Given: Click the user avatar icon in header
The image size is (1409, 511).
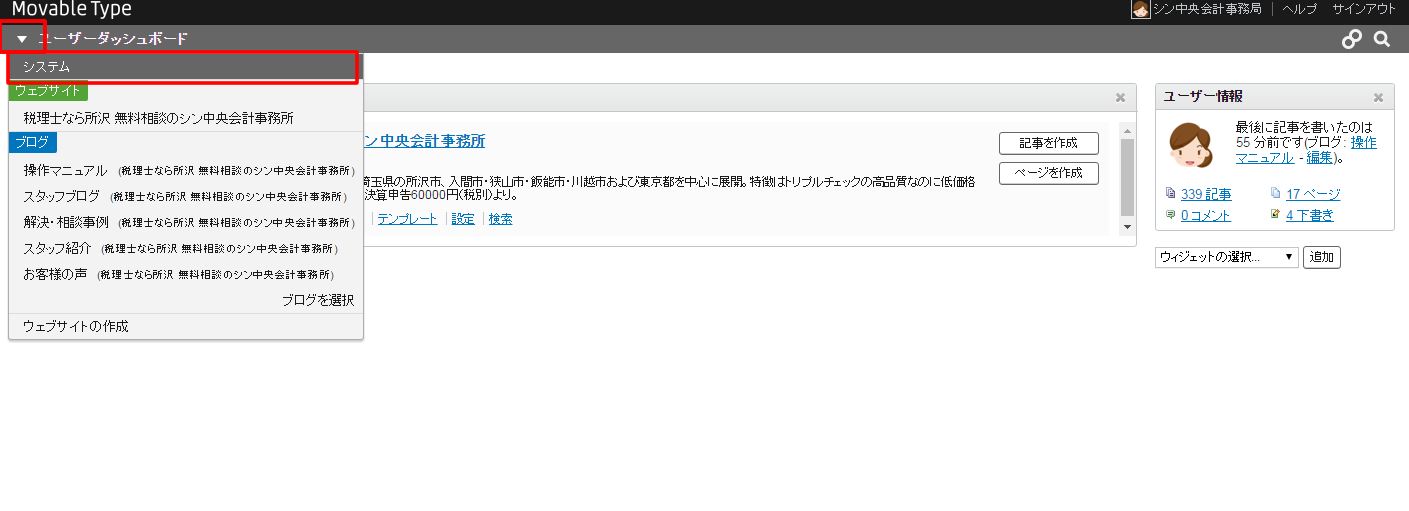Looking at the screenshot, I should 1140,9.
